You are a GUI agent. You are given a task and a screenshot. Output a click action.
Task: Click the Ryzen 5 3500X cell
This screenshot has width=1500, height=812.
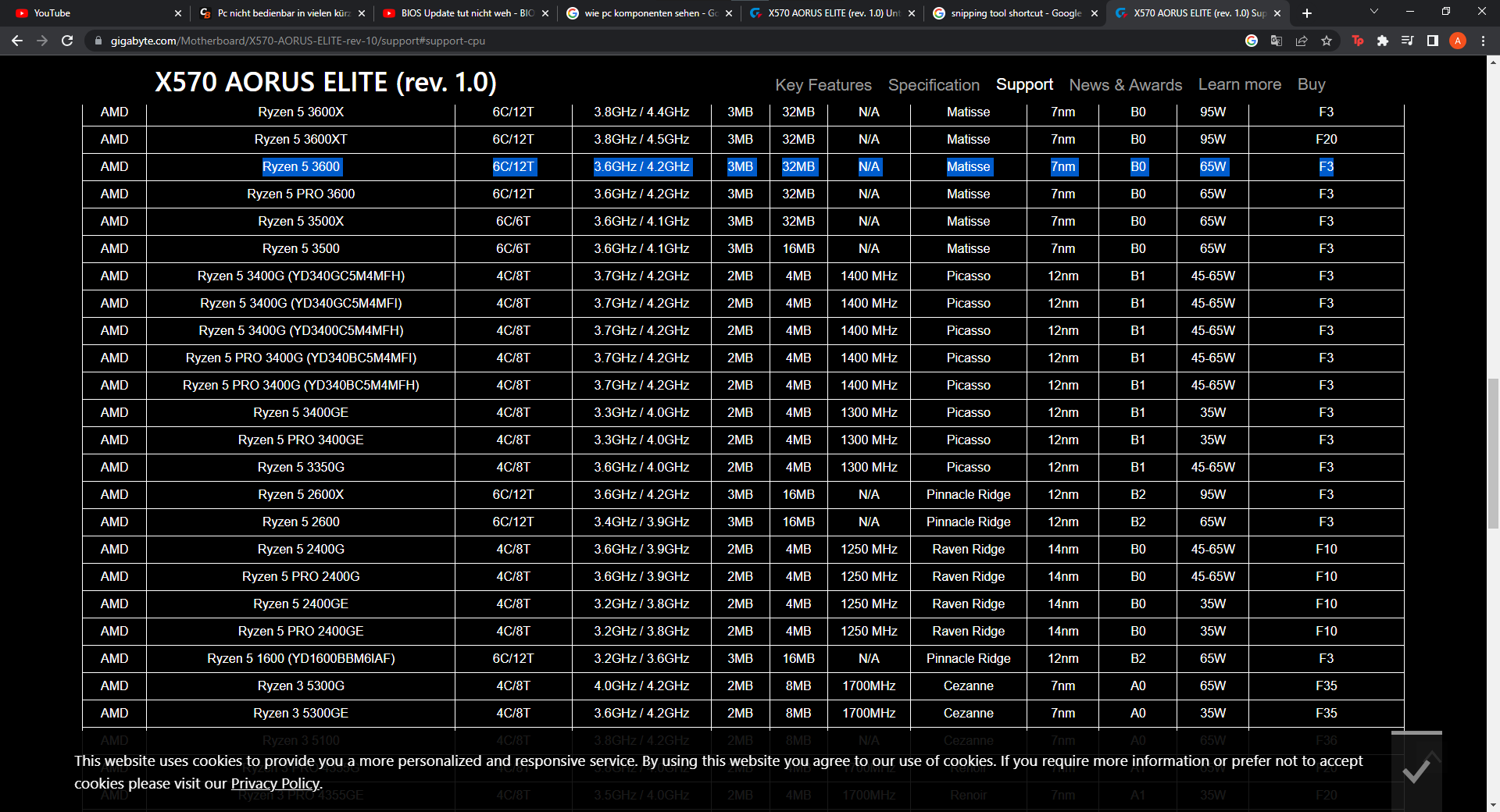pos(301,221)
